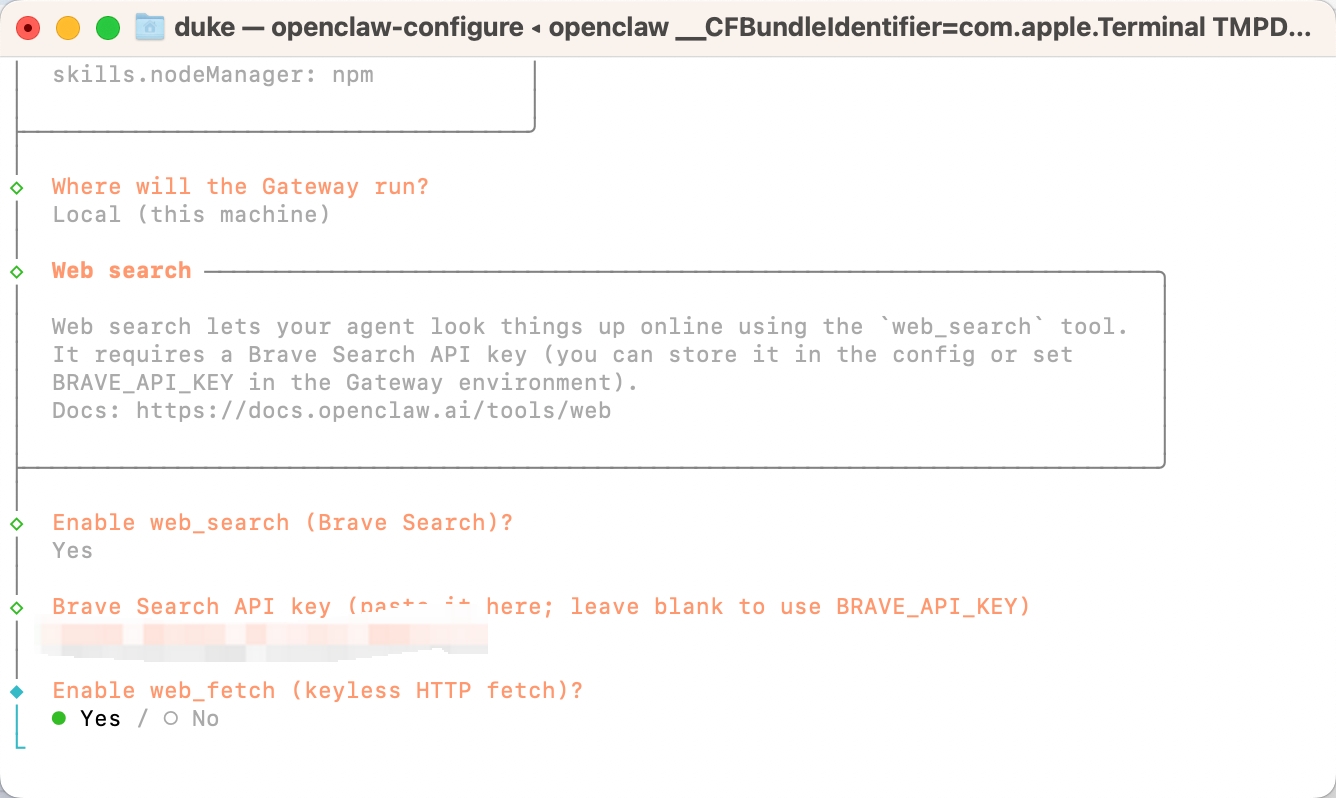Image resolution: width=1336 pixels, height=798 pixels.
Task: Choose the No radio option for web_fetch
Action: click(x=171, y=718)
